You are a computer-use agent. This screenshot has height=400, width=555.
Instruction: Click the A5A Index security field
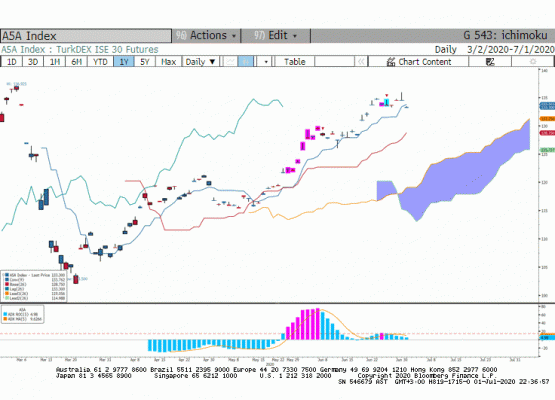coord(86,36)
